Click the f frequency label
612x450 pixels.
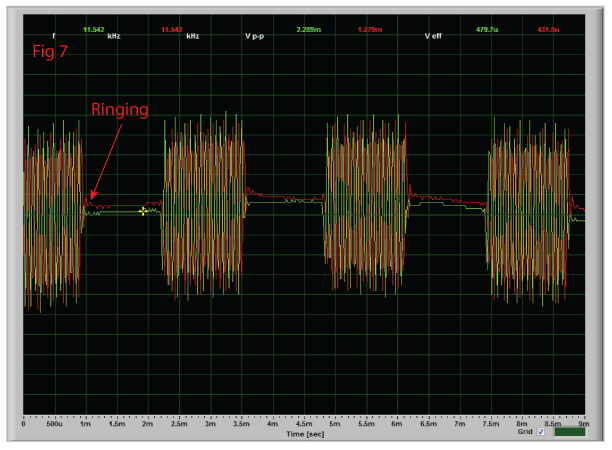point(54,36)
